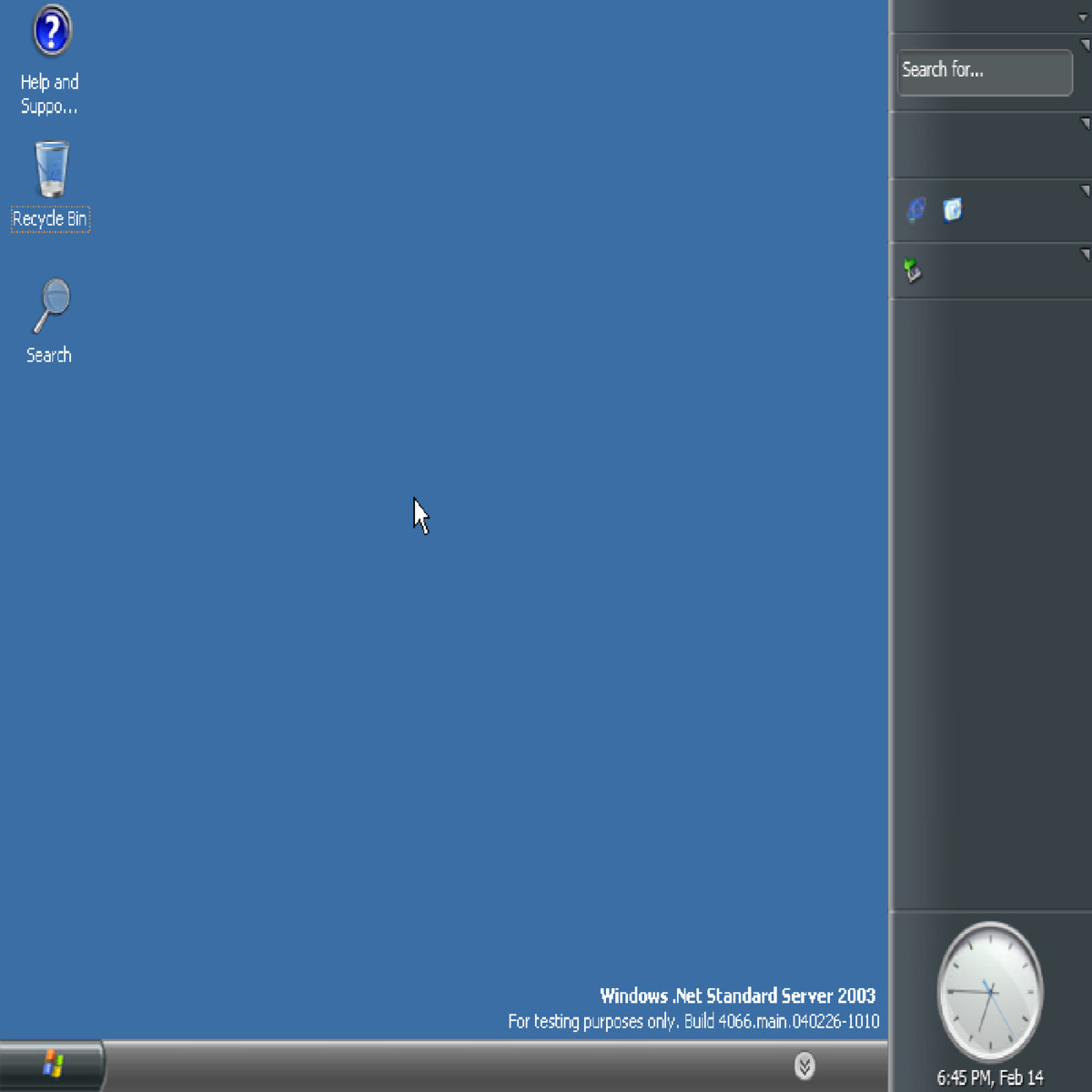Expand the double chevron on the taskbar
The image size is (1092, 1092).
pos(804,1066)
